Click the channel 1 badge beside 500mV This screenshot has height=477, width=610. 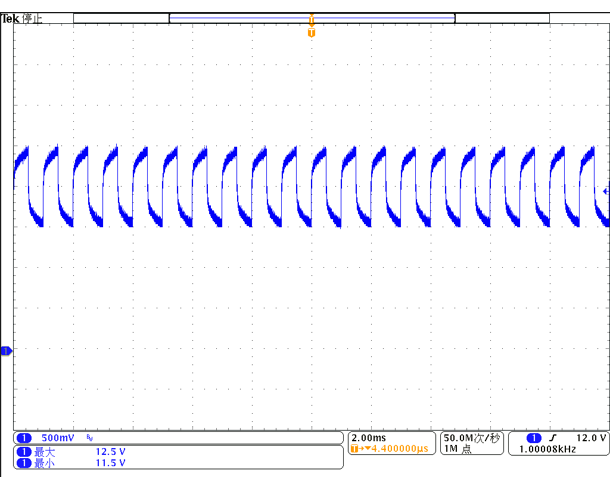(x=24, y=438)
